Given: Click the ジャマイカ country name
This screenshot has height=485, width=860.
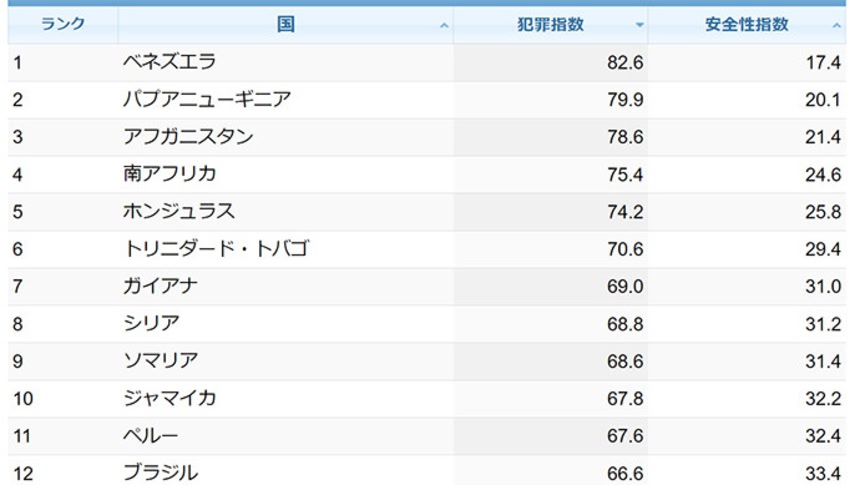Looking at the screenshot, I should (x=169, y=398).
